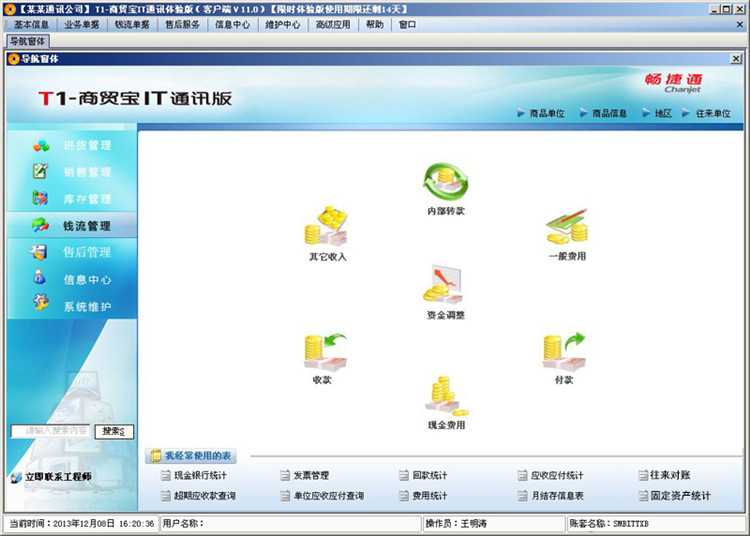Image resolution: width=750 pixels, height=536 pixels.
Task: Click the 应收应付统计 report icon
Action: coord(522,475)
